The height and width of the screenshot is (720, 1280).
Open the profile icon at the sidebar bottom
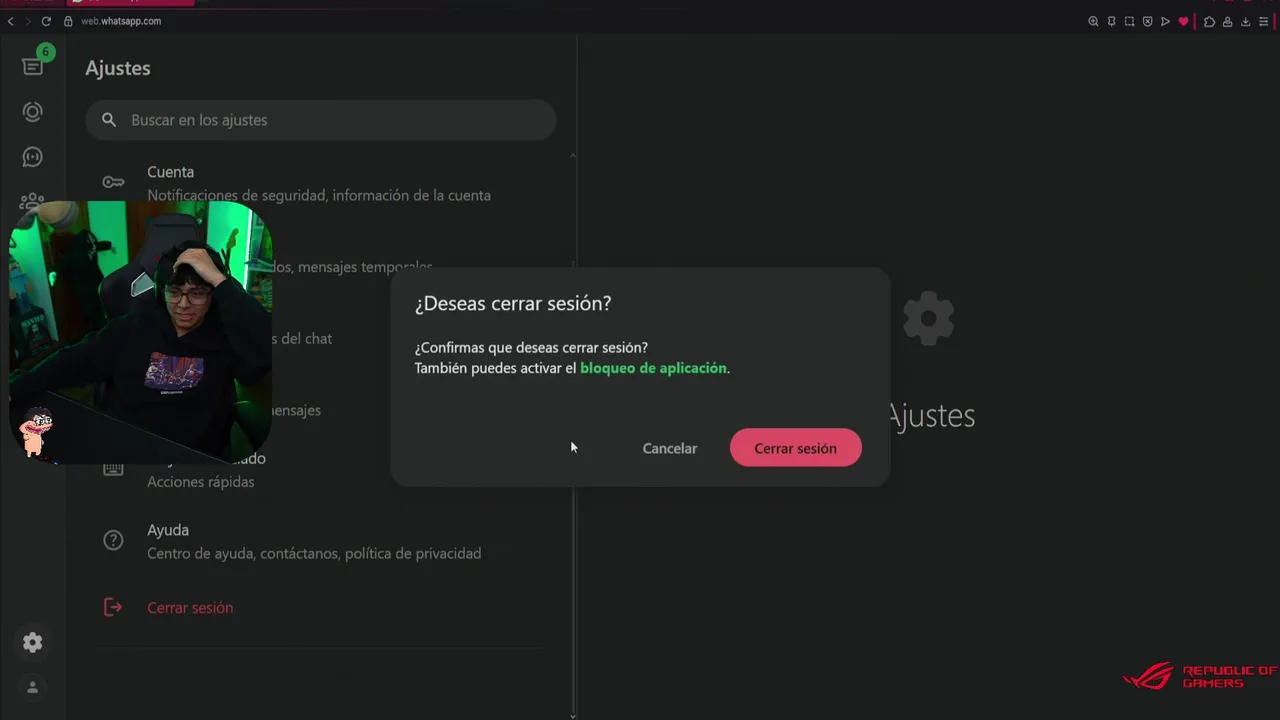tap(33, 687)
